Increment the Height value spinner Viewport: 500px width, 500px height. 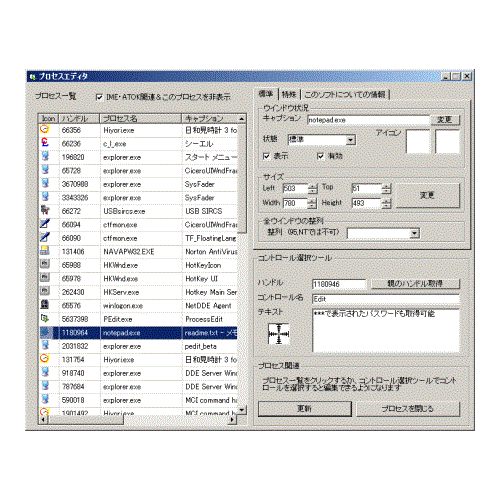pyautogui.click(x=386, y=201)
